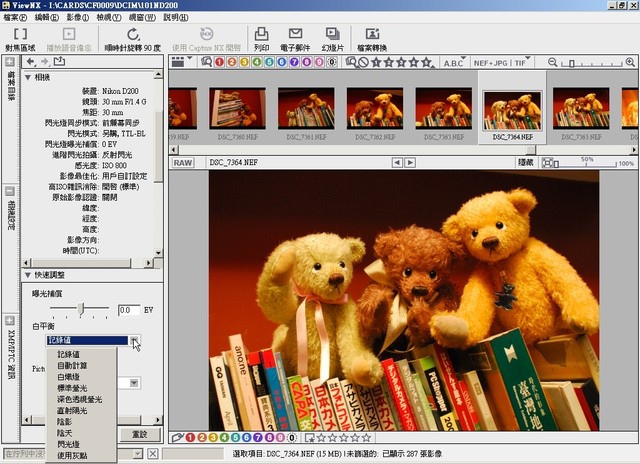Apply purple label 7 below the image

coord(258,438)
